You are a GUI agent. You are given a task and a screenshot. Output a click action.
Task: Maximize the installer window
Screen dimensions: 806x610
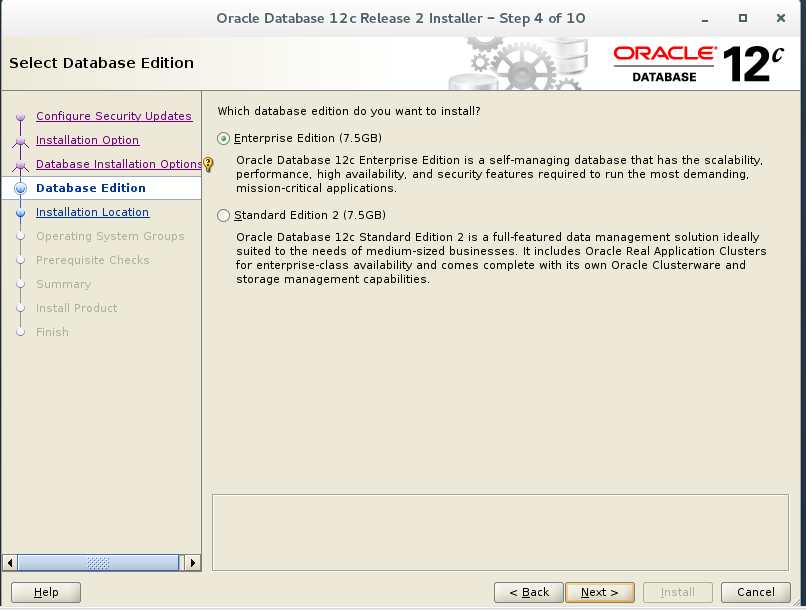click(743, 18)
